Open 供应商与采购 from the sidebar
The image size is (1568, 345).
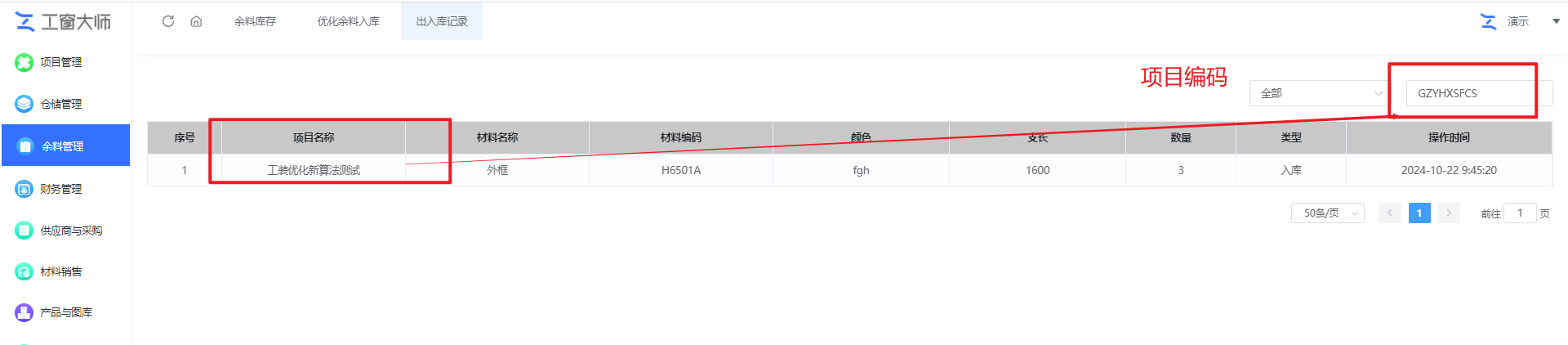pos(70,231)
